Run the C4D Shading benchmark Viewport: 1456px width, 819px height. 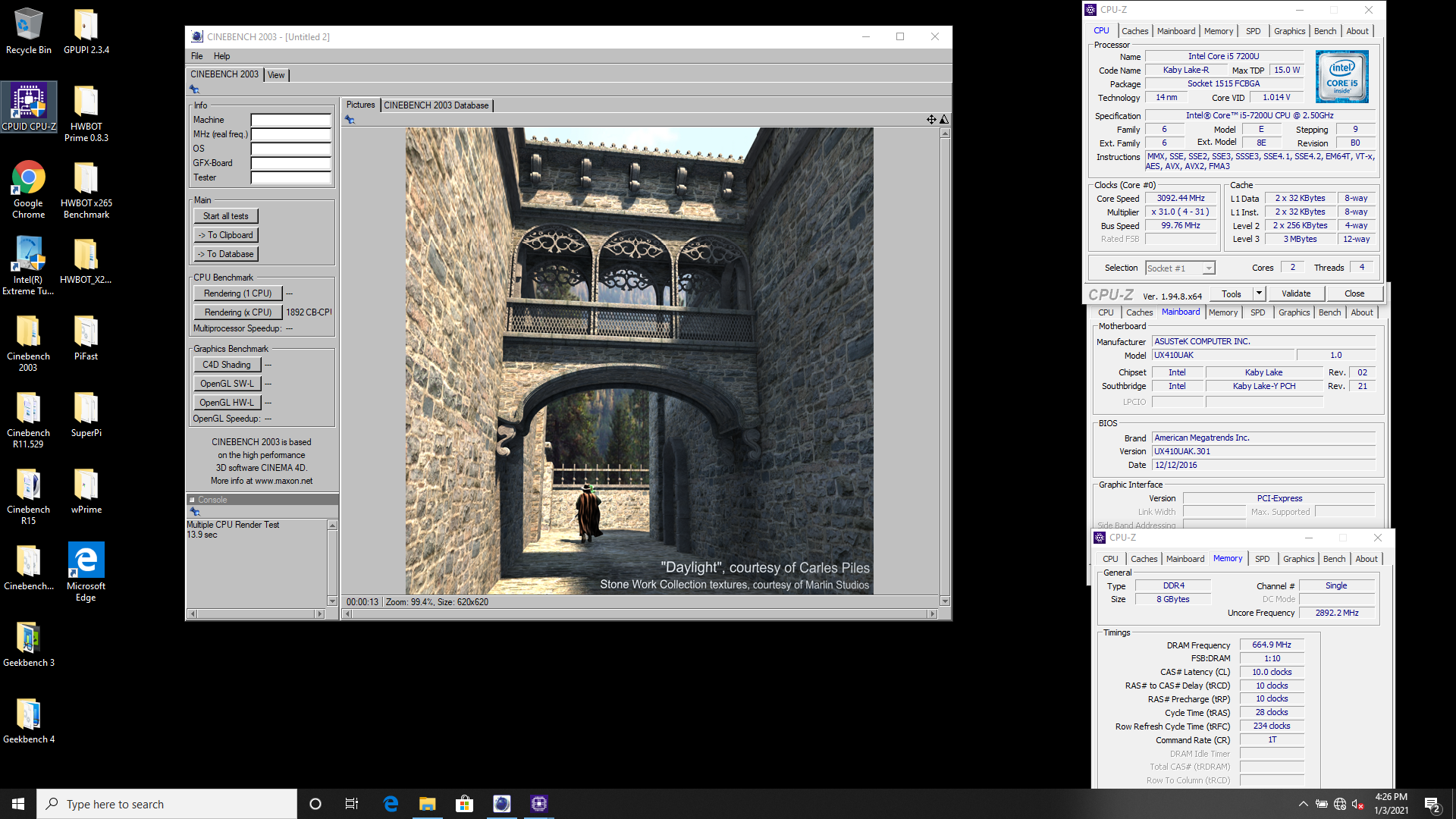[226, 365]
